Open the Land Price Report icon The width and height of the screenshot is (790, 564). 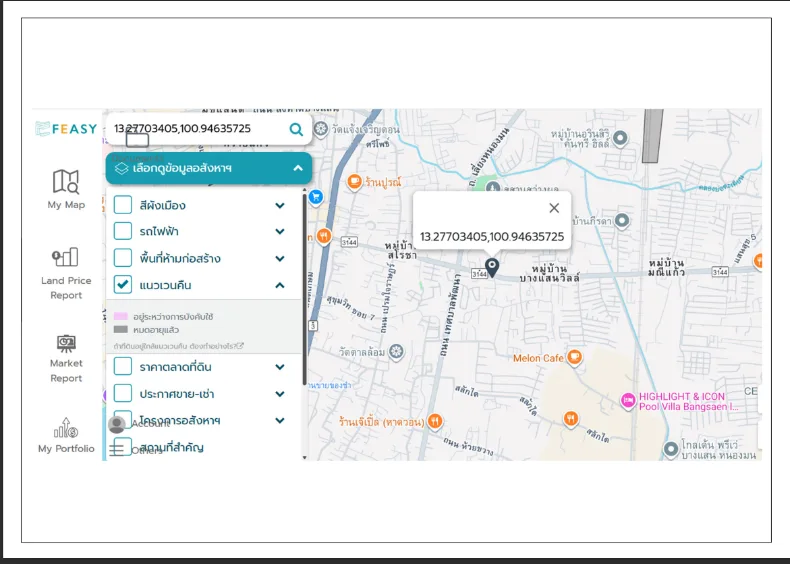(x=65, y=257)
